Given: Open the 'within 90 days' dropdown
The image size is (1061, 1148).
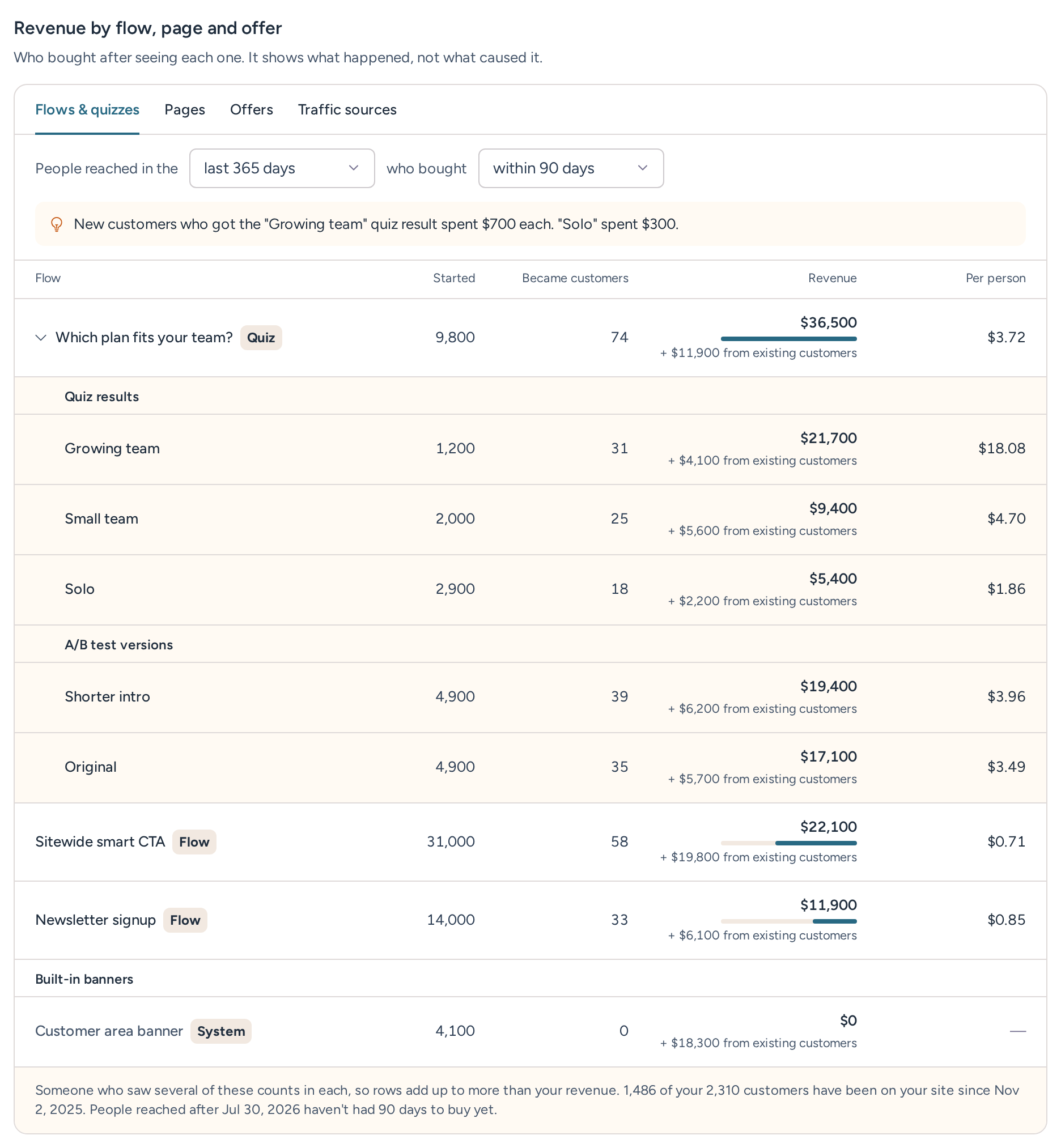Looking at the screenshot, I should coord(571,168).
